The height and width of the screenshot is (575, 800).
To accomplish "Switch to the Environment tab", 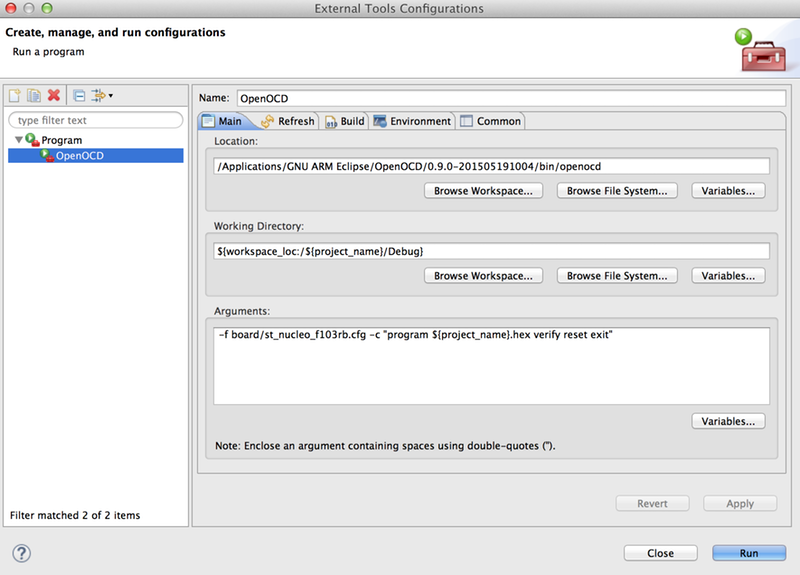I will 412,121.
